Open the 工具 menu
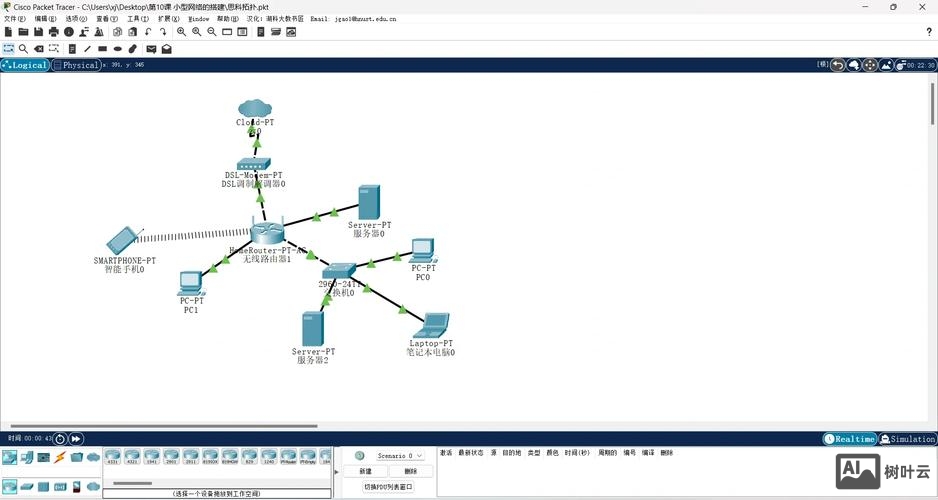This screenshot has height=500, width=938. (x=137, y=19)
